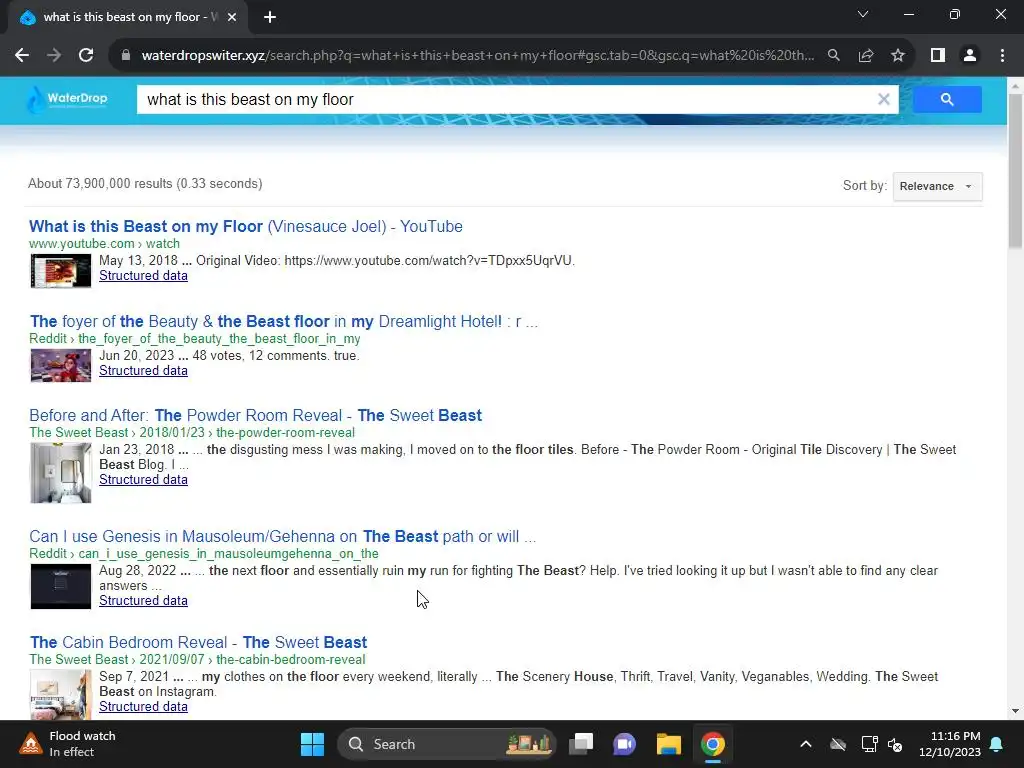Open Task View on taskbar
1024x768 pixels.
581,744
